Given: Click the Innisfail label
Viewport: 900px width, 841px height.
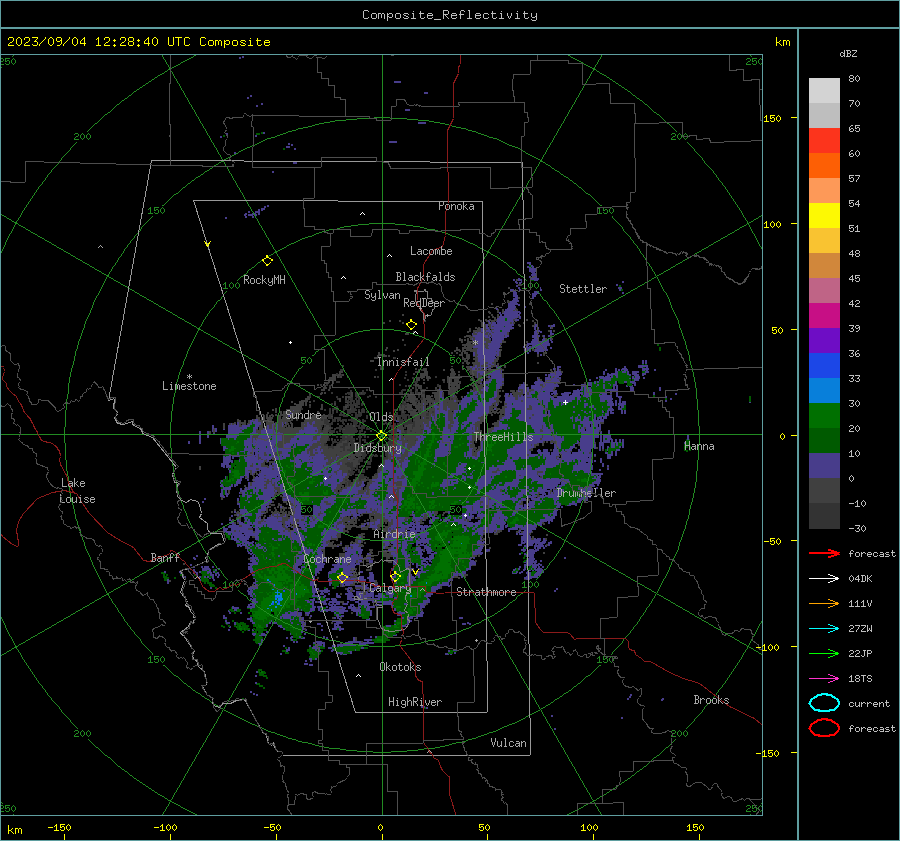Looking at the screenshot, I should (403, 362).
